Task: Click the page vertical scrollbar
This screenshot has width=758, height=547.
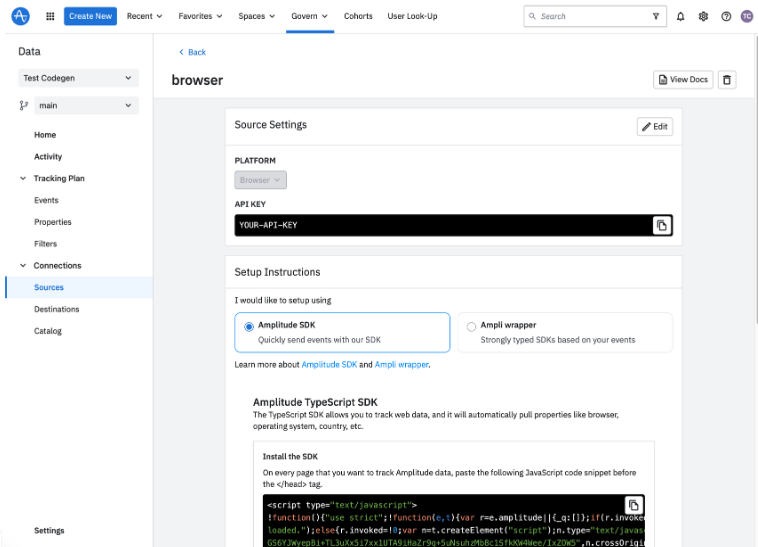Action: [x=755, y=179]
